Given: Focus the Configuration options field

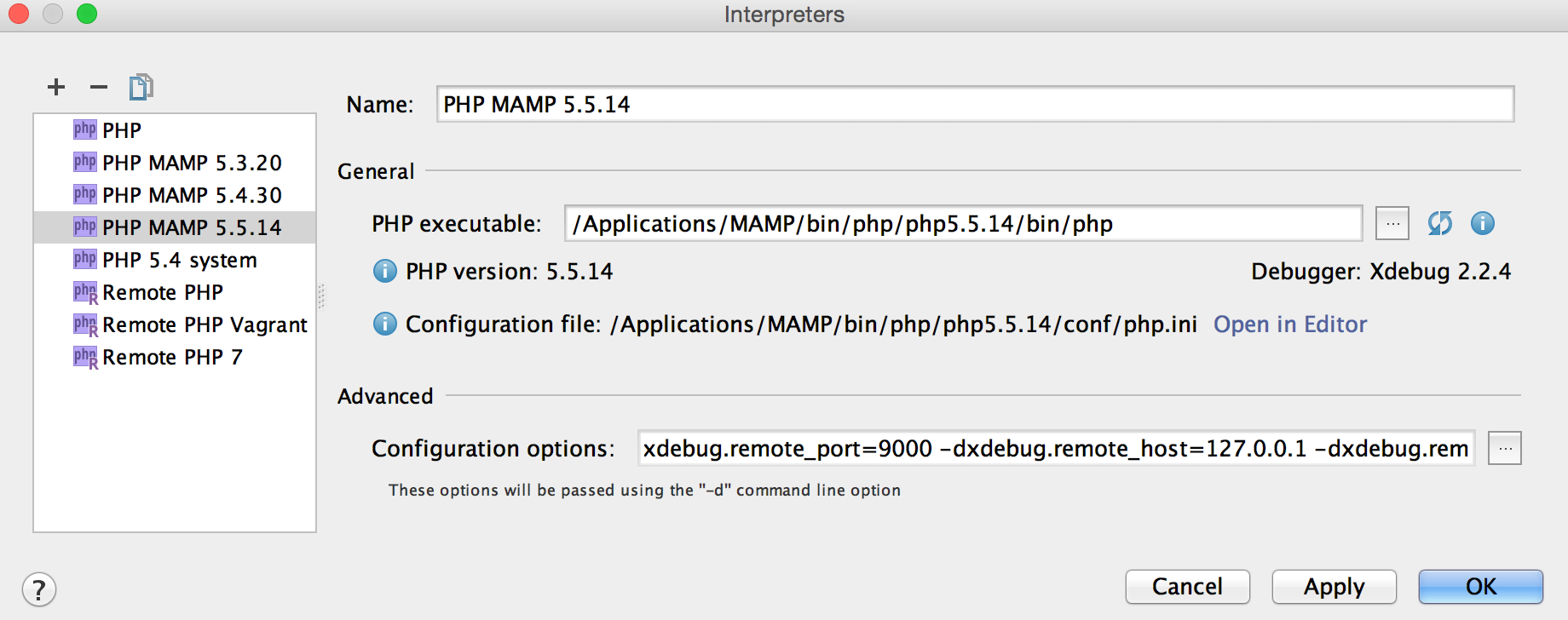Looking at the screenshot, I should coord(1056,448).
